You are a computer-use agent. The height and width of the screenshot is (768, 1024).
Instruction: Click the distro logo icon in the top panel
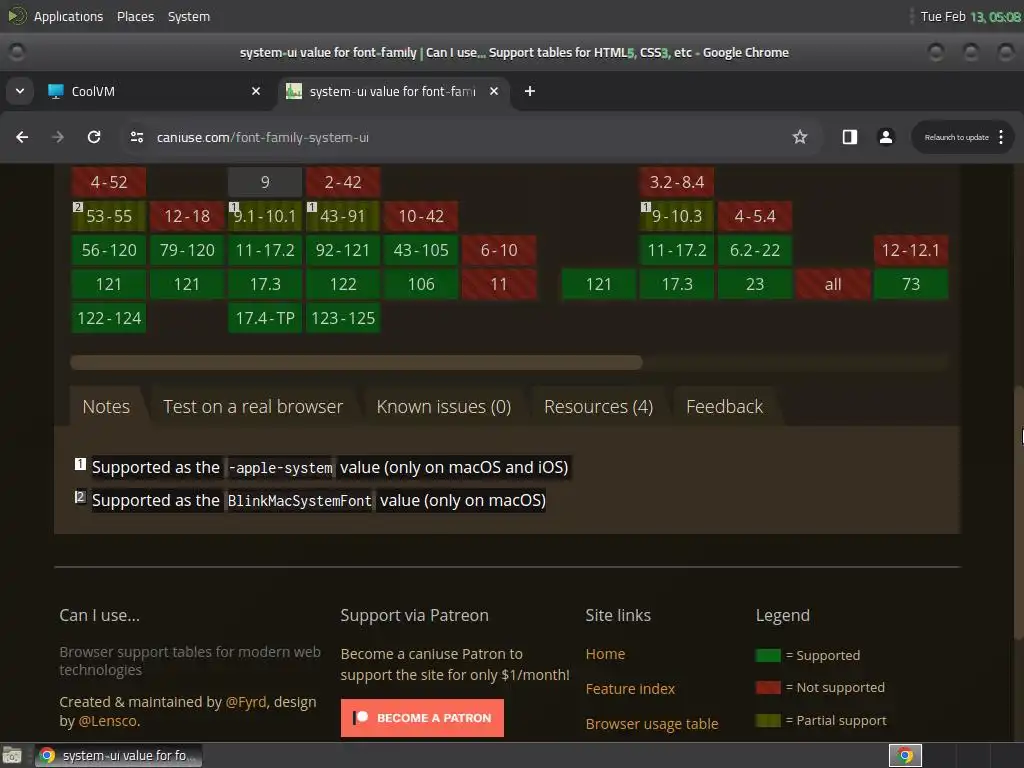point(17,16)
